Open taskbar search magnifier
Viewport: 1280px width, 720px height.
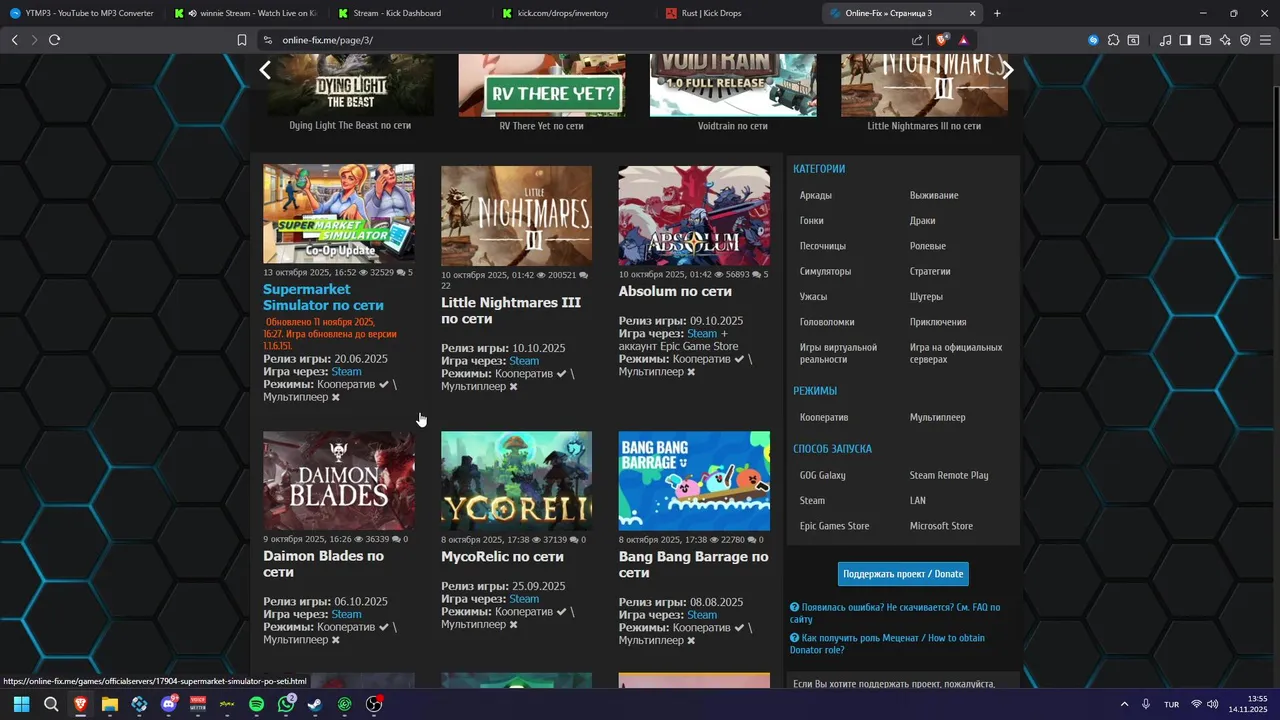(x=51, y=704)
